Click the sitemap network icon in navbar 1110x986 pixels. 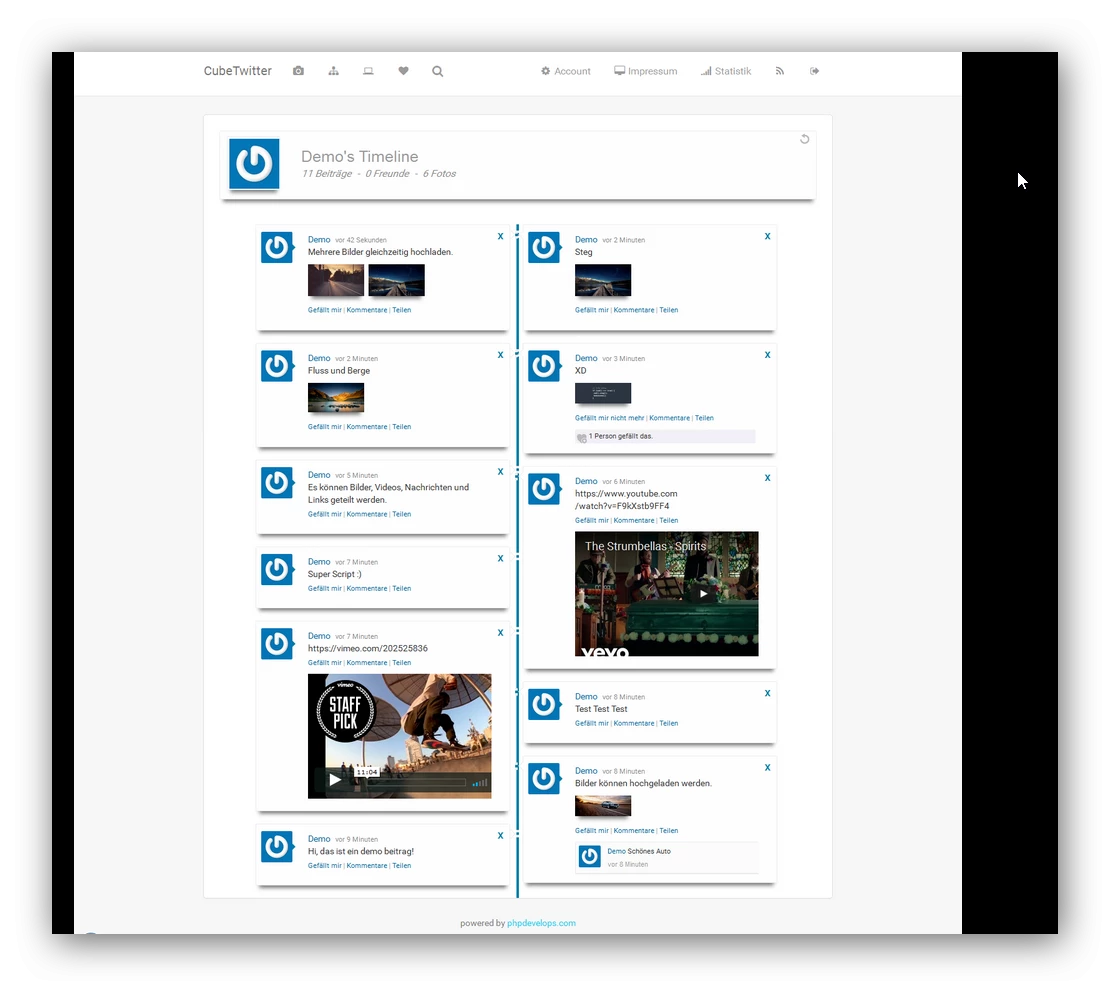pyautogui.click(x=333, y=71)
